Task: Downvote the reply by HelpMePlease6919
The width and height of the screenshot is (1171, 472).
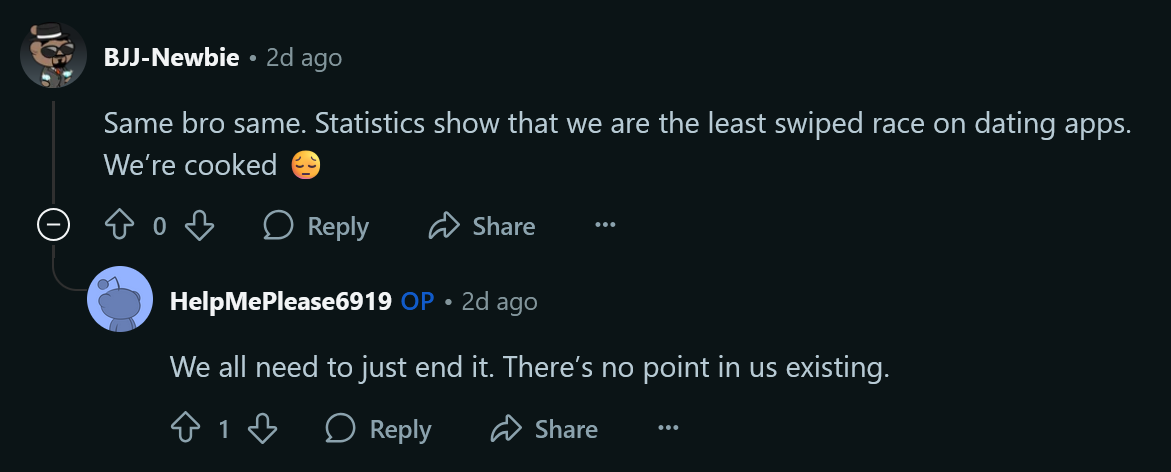Action: click(x=262, y=429)
